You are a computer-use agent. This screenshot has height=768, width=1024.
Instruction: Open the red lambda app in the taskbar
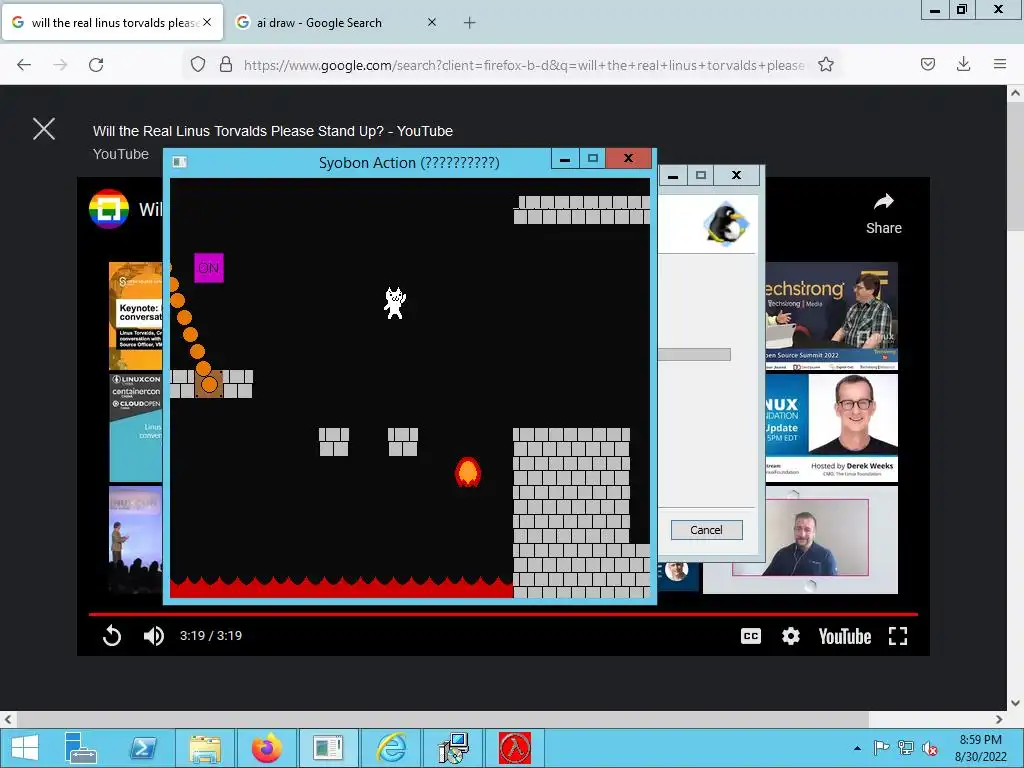point(515,748)
